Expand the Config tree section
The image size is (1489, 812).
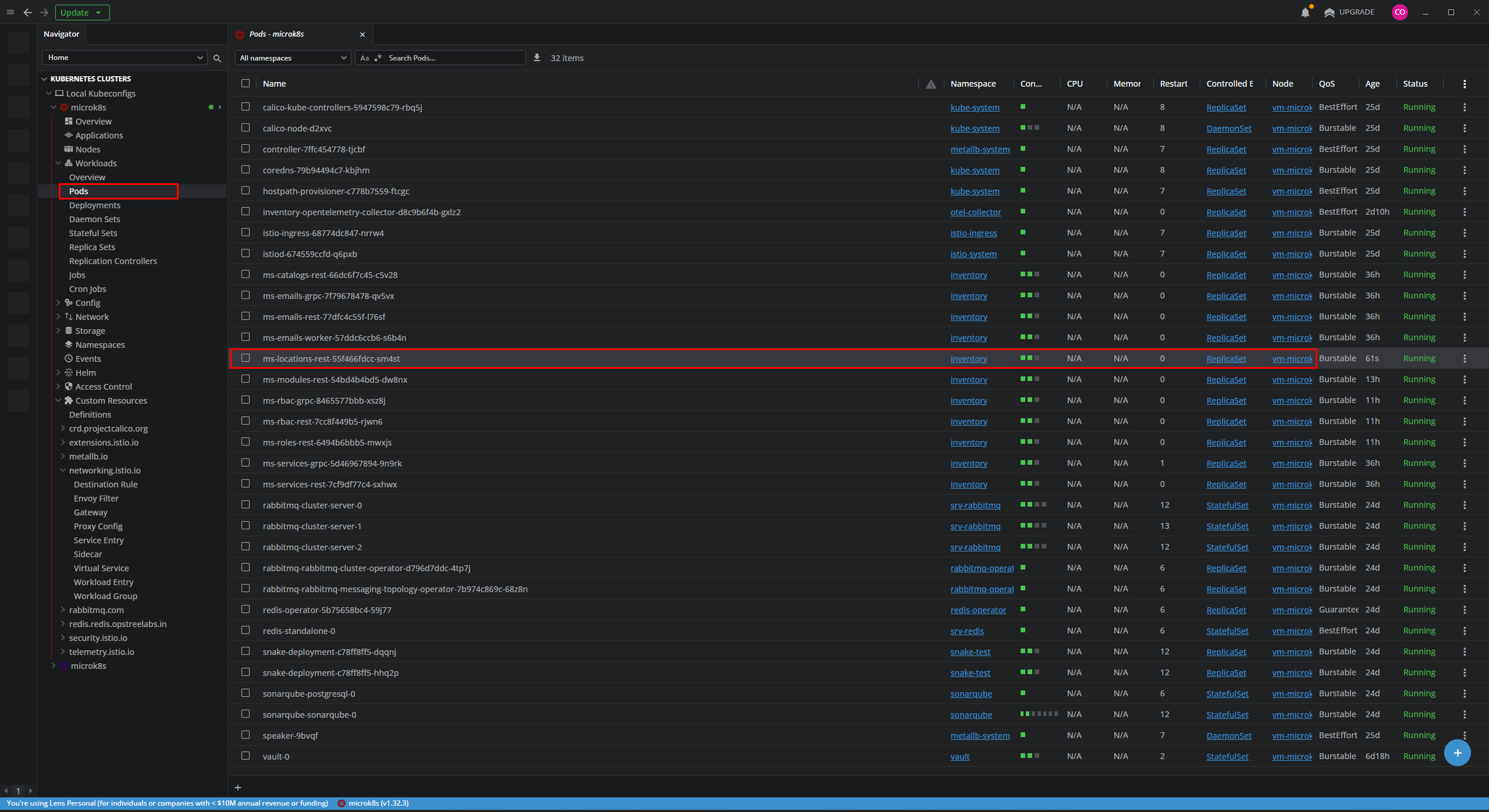pyautogui.click(x=58, y=303)
